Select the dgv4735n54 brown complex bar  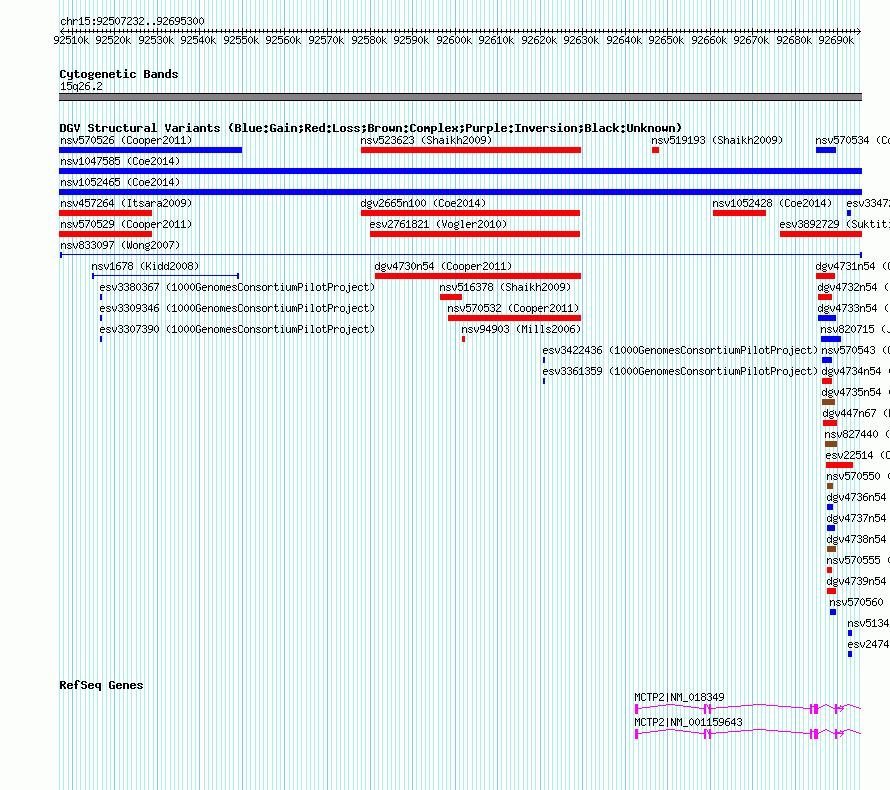829,402
